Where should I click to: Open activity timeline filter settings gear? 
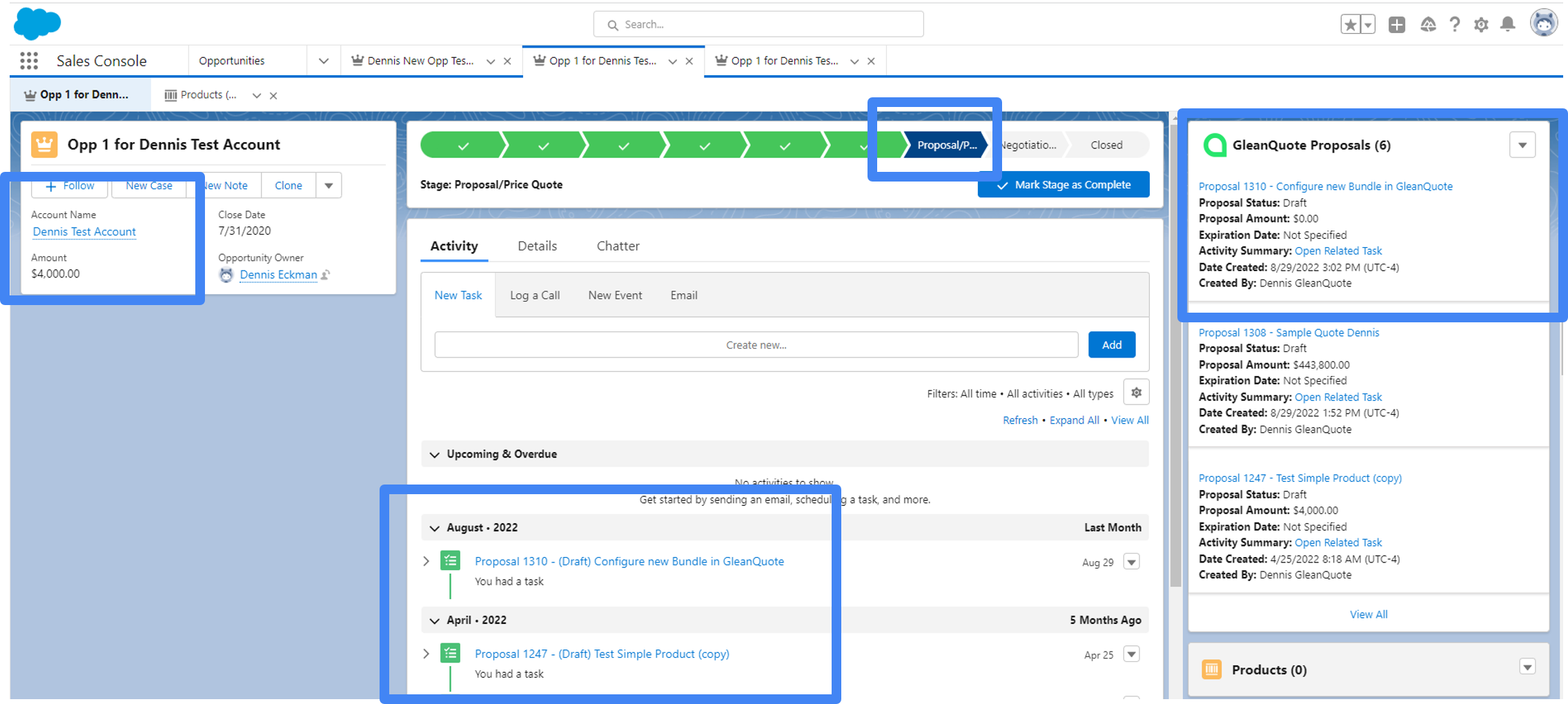pyautogui.click(x=1136, y=392)
